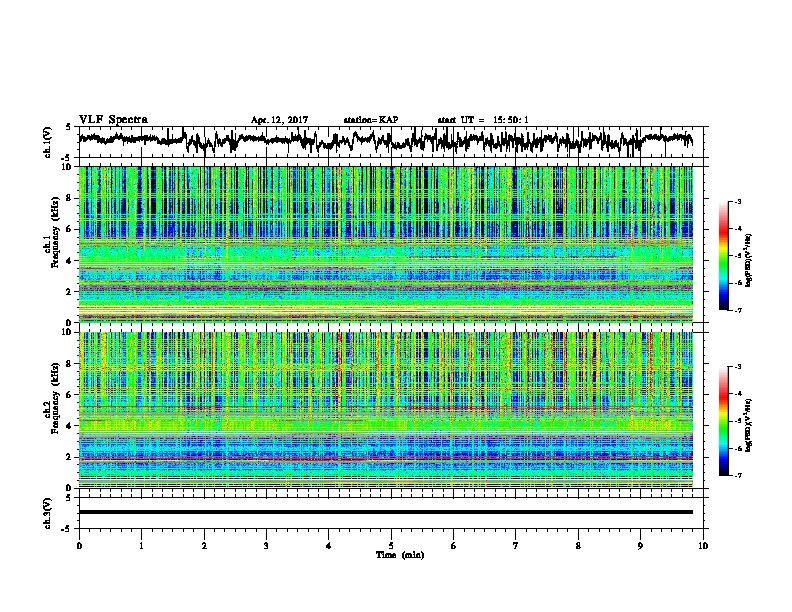
Task: Click the ch.1 frequency axis "8" tick label
Action: 70,198
